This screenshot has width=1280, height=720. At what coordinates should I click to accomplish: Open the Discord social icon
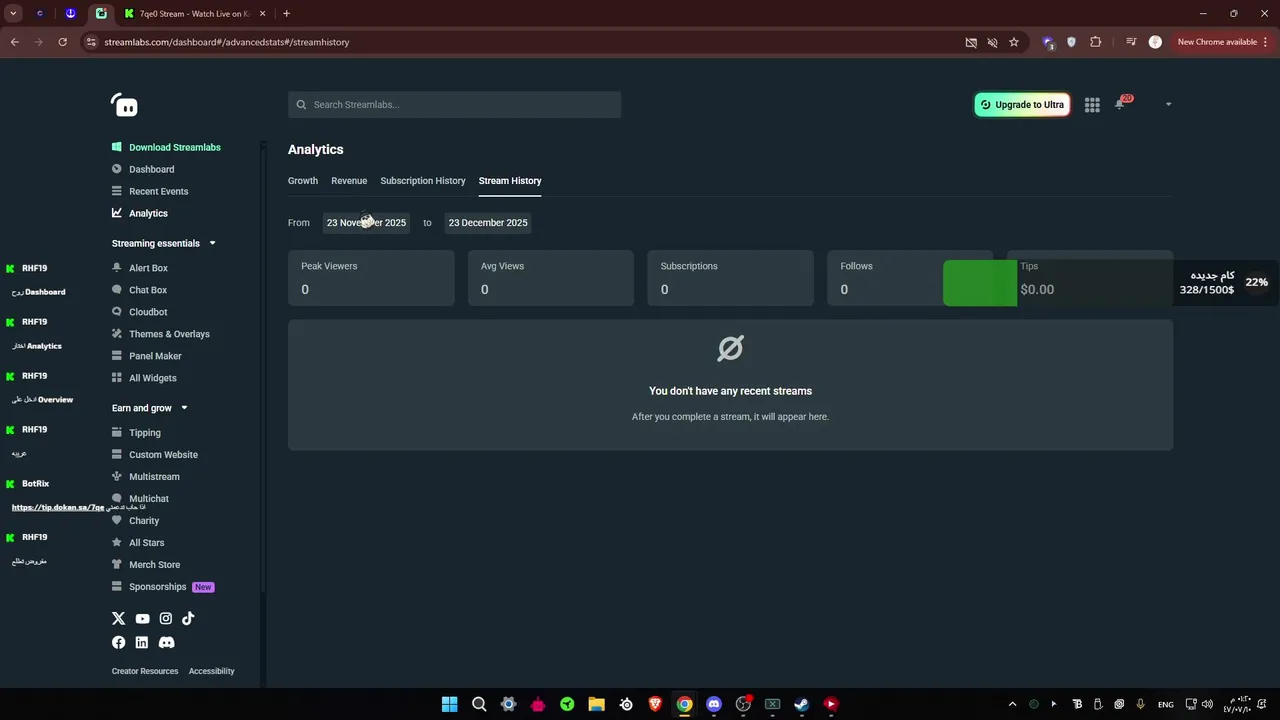click(166, 642)
